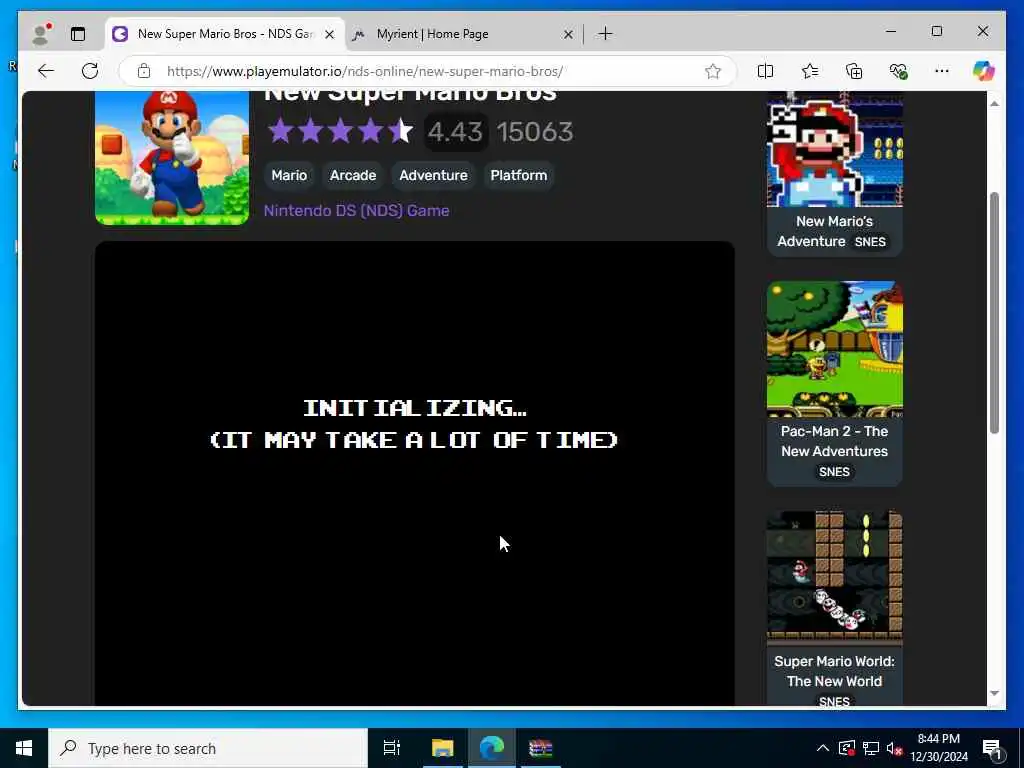
Task: Open the Favorites list
Action: 810,71
